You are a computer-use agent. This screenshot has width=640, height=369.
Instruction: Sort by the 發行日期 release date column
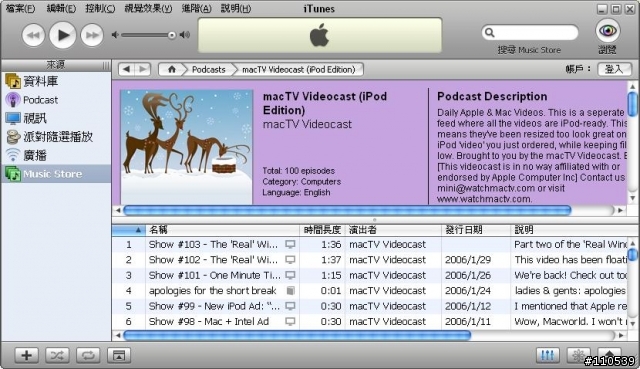coord(476,230)
